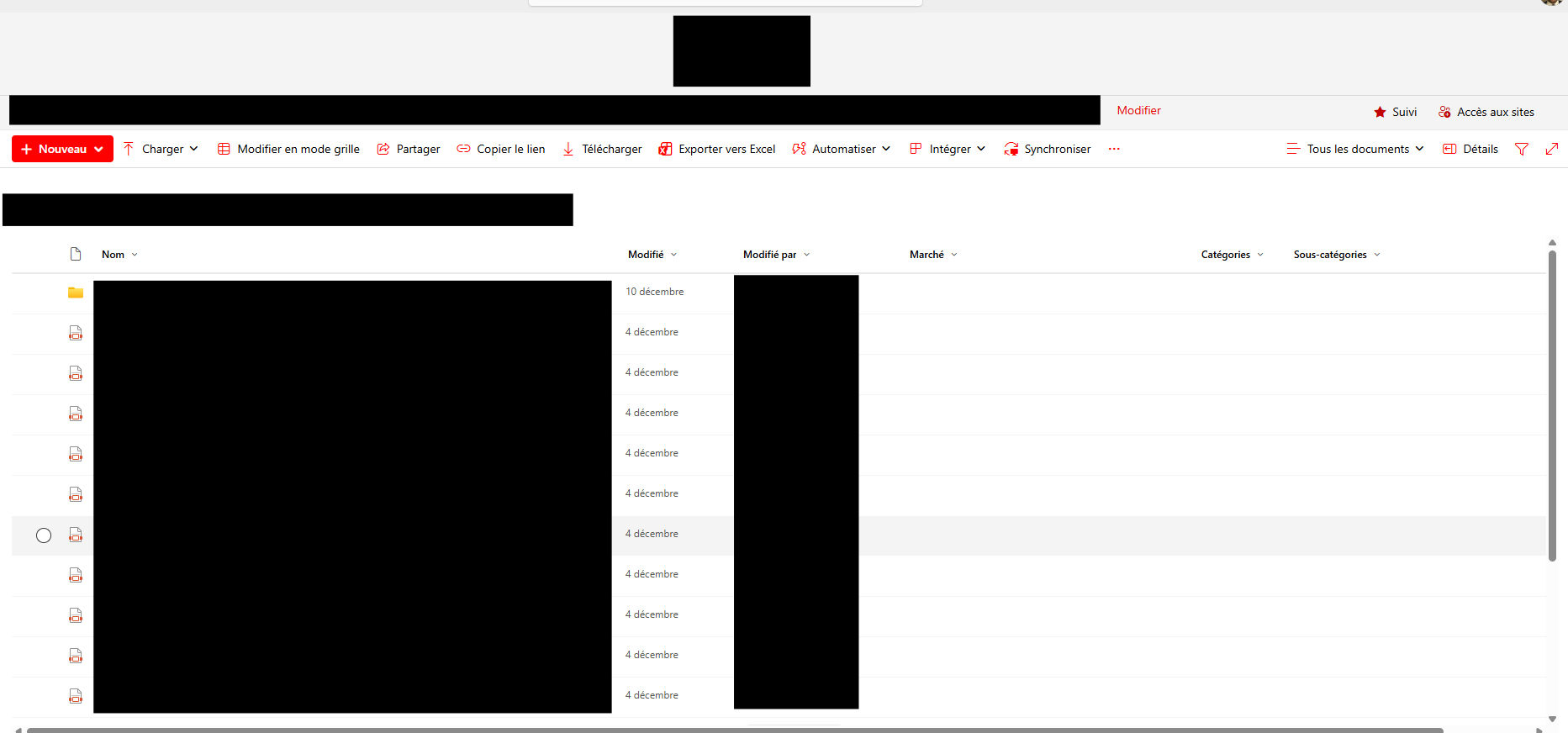Screen dimensions: 1568x733
Task: Open Accès aux sites
Action: (1486, 112)
